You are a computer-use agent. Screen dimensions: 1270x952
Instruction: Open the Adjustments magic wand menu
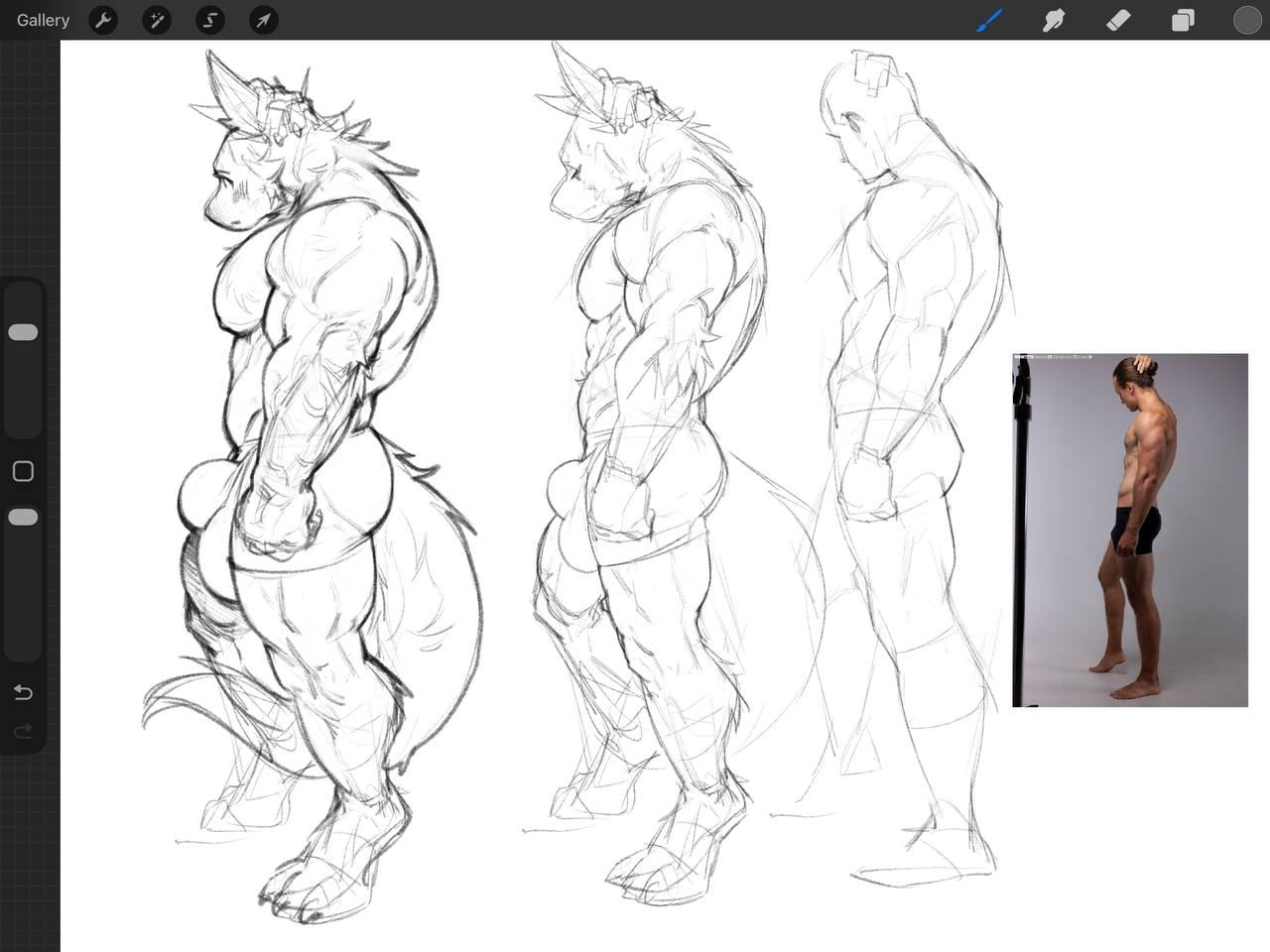(x=157, y=20)
